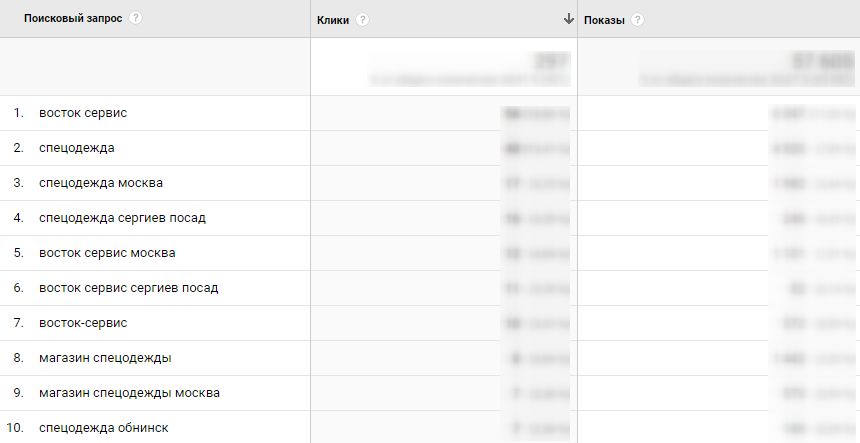
Task: Click help icon next to Клики
Action: coord(362,19)
